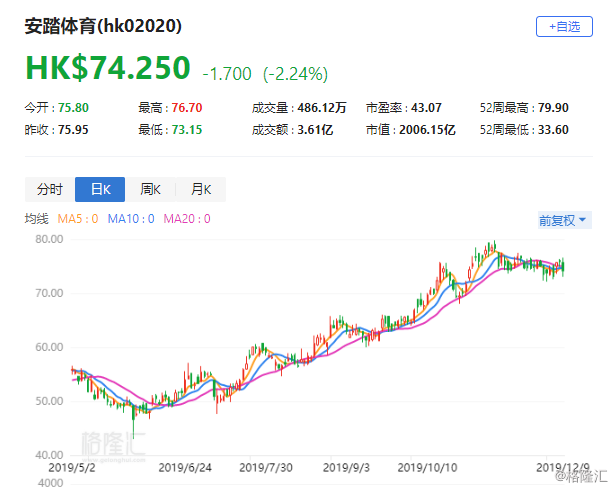This screenshot has height=490, width=615.
Task: Click the 60.00 price axis label
Action: click(49, 347)
